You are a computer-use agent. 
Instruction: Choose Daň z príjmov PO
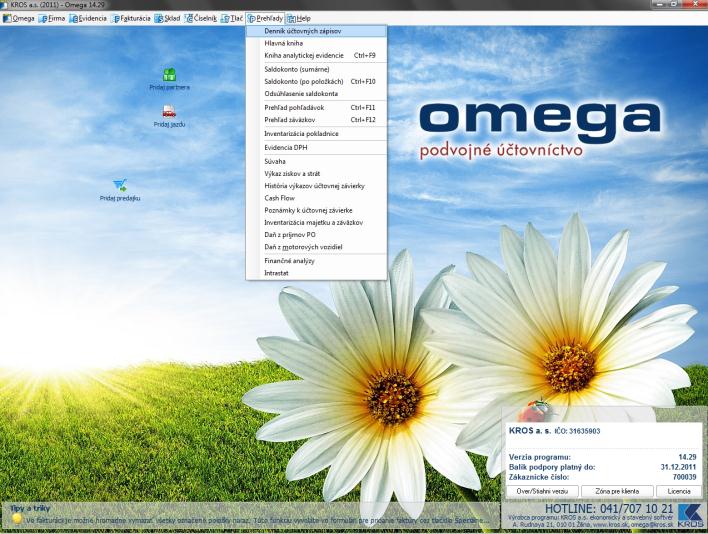(316, 235)
